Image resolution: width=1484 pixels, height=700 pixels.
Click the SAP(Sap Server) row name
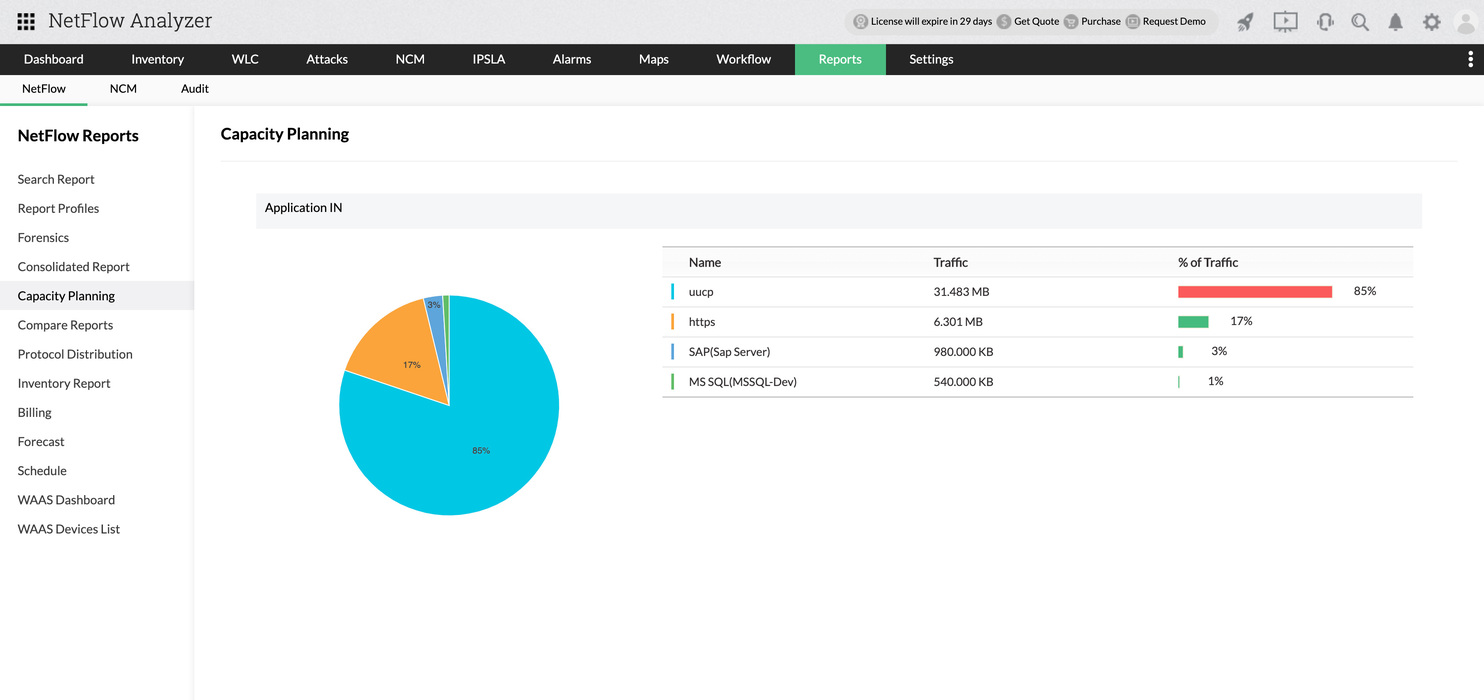(729, 352)
